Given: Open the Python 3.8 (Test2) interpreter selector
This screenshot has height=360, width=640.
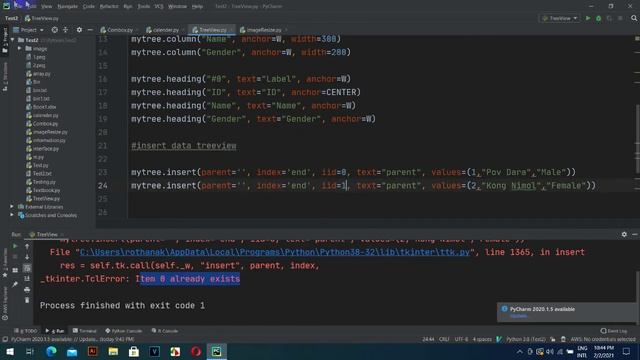Looking at the screenshot, I should 526,339.
